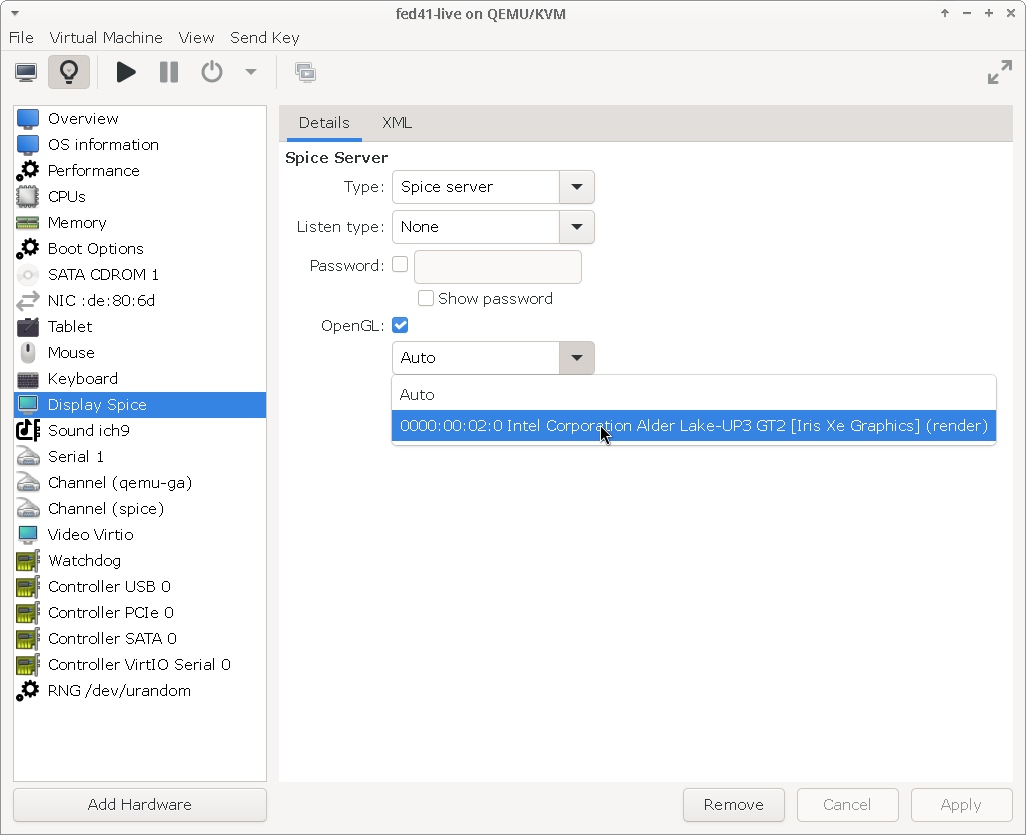Expand the Listen type dropdown
This screenshot has width=1026, height=835.
(493, 227)
